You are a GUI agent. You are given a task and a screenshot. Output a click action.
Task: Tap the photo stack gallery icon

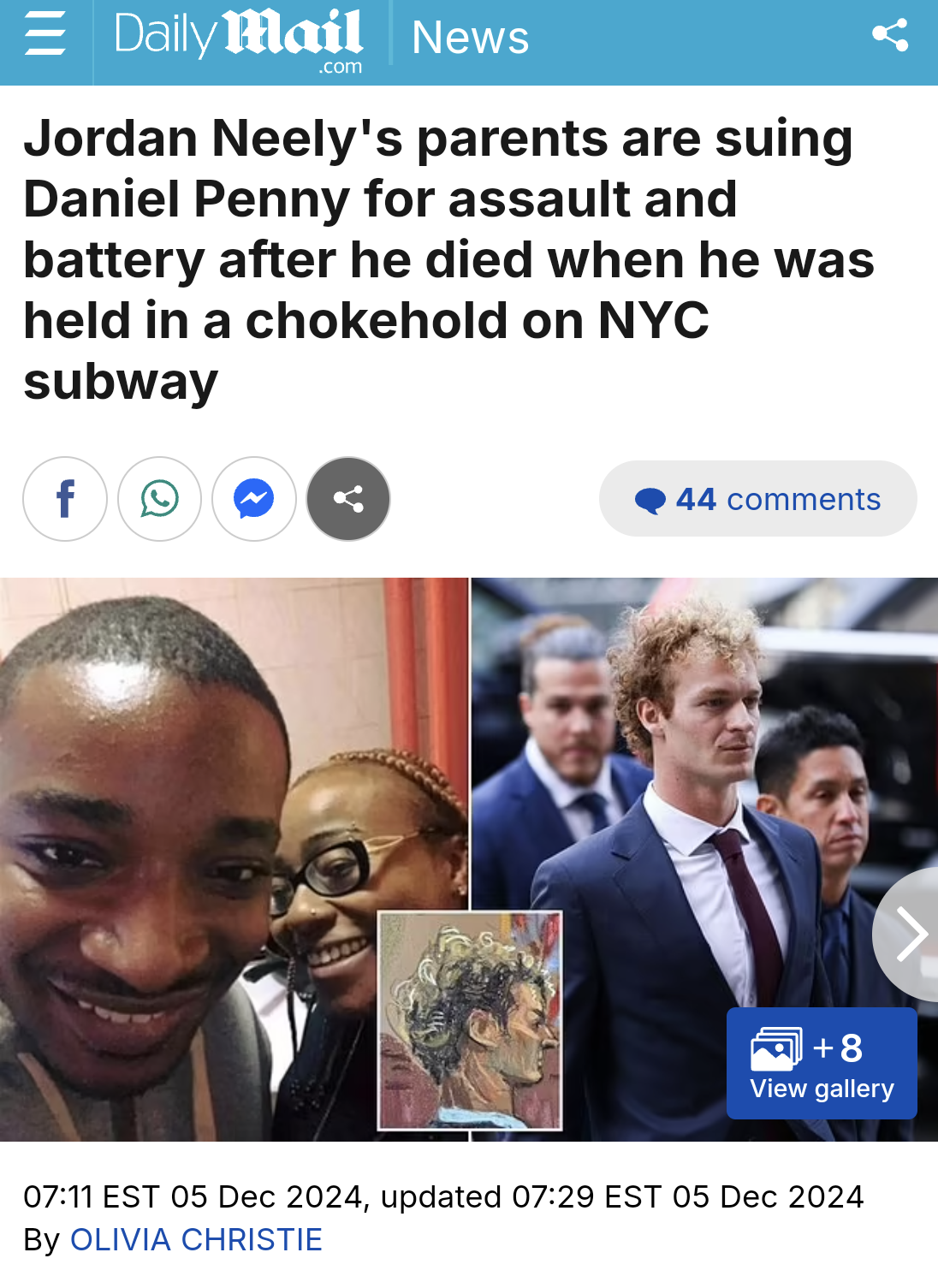pos(776,1049)
